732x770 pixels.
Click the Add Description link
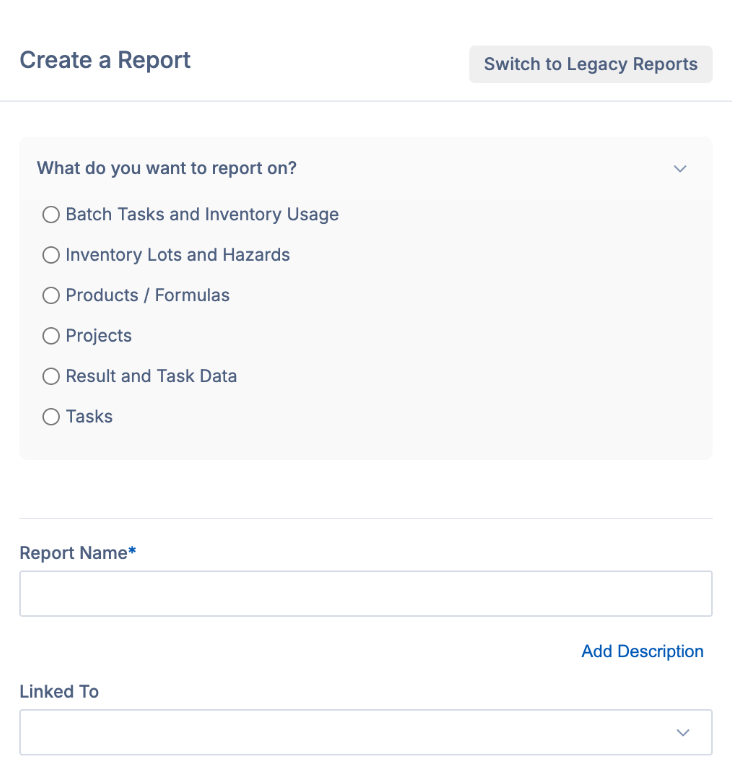pos(642,651)
